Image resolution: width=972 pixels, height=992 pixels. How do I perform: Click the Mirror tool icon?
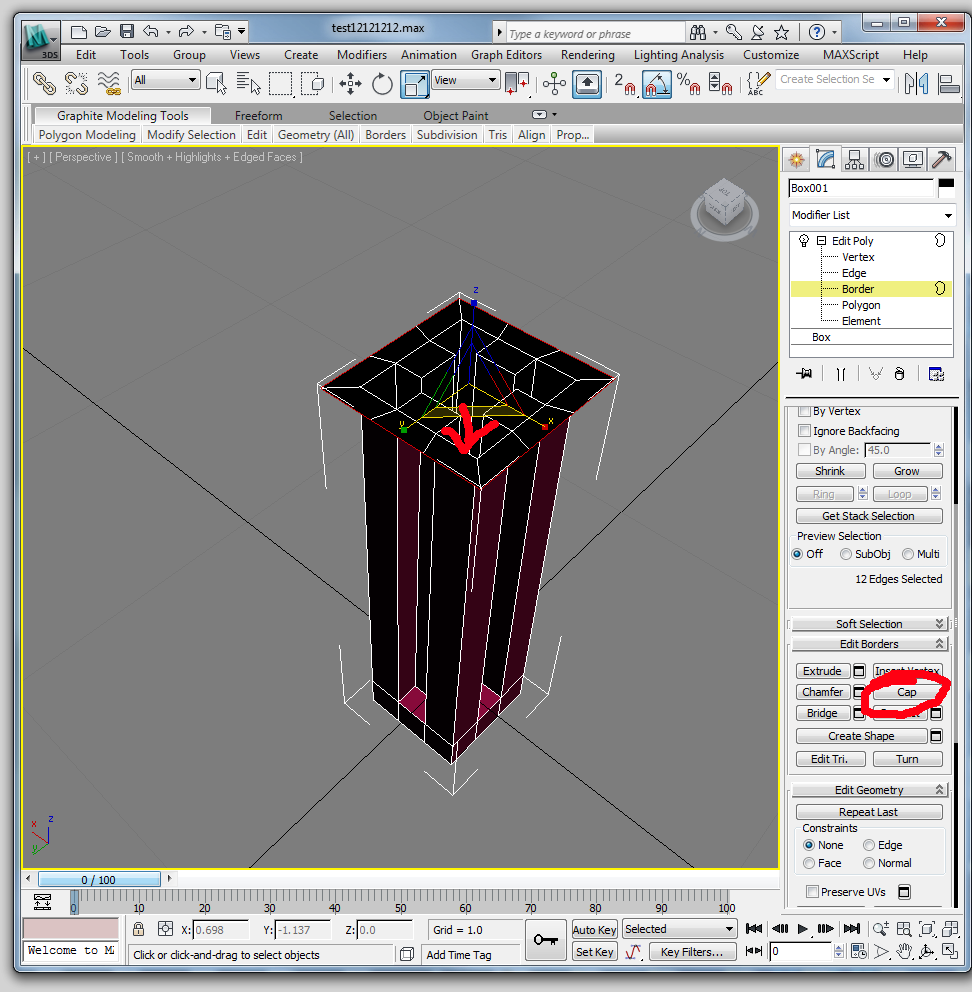point(915,84)
